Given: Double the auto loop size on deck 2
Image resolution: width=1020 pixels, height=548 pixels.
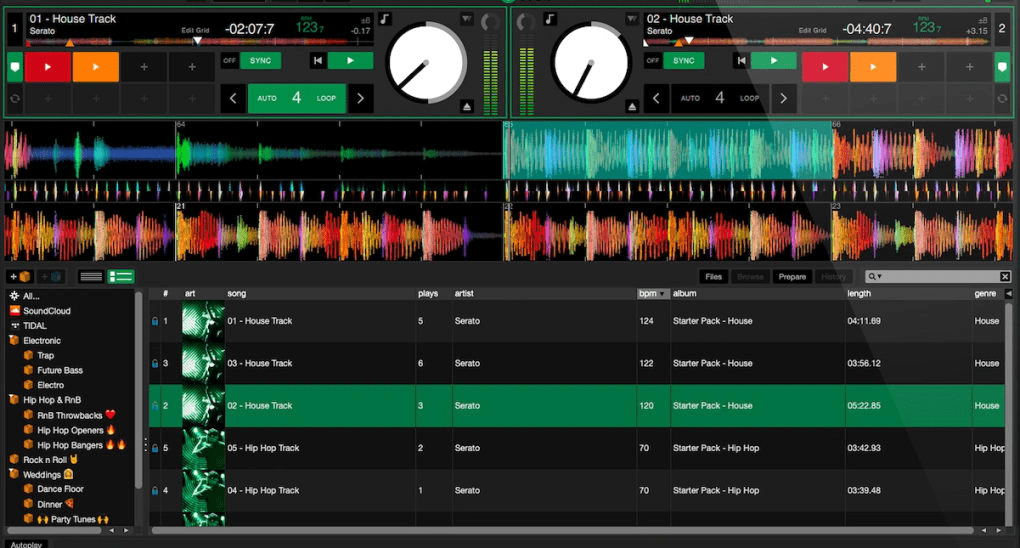Looking at the screenshot, I should (x=783, y=98).
